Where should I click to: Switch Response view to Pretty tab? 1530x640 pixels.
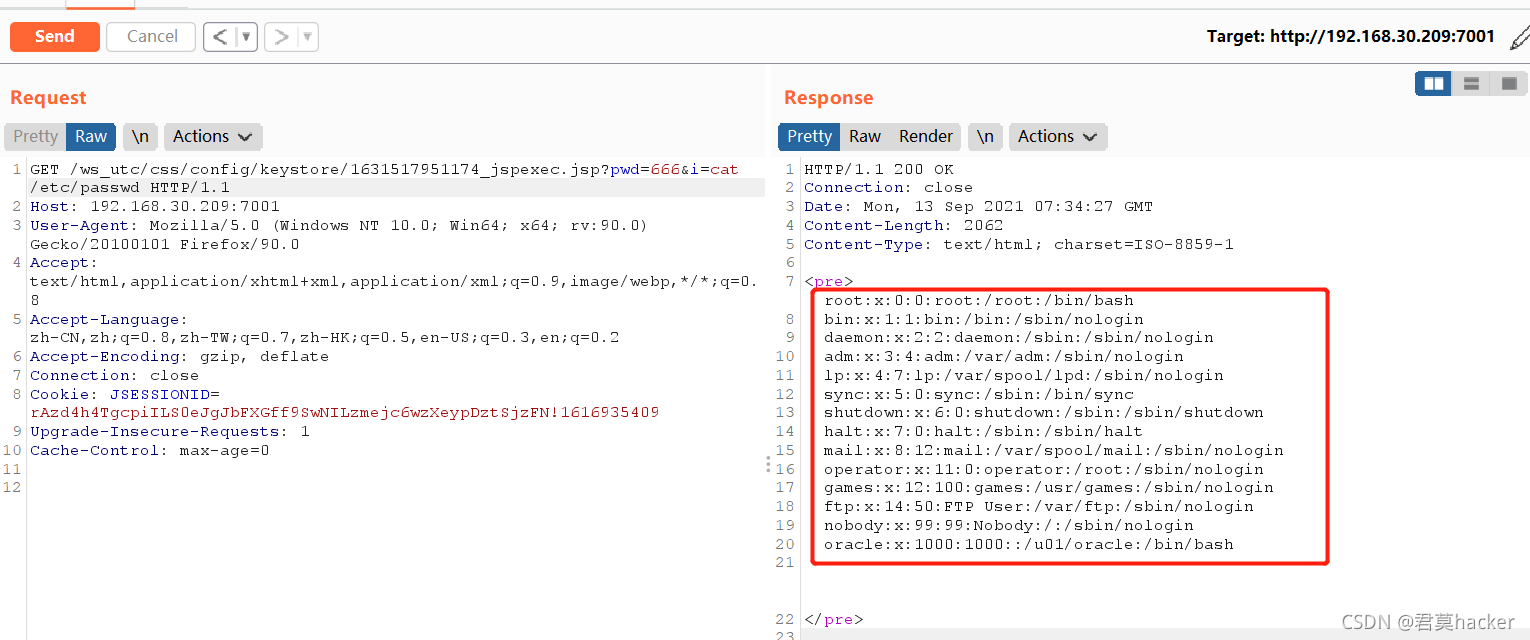coord(809,136)
